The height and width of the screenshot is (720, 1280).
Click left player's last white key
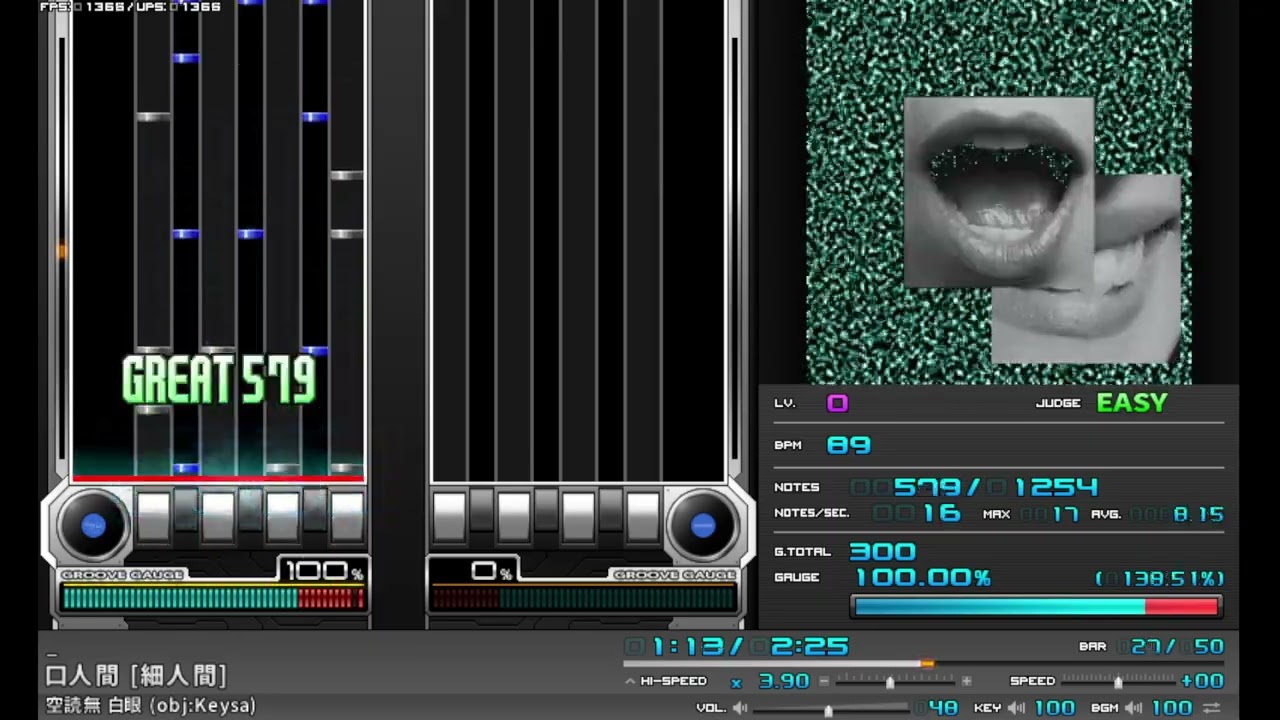click(347, 517)
